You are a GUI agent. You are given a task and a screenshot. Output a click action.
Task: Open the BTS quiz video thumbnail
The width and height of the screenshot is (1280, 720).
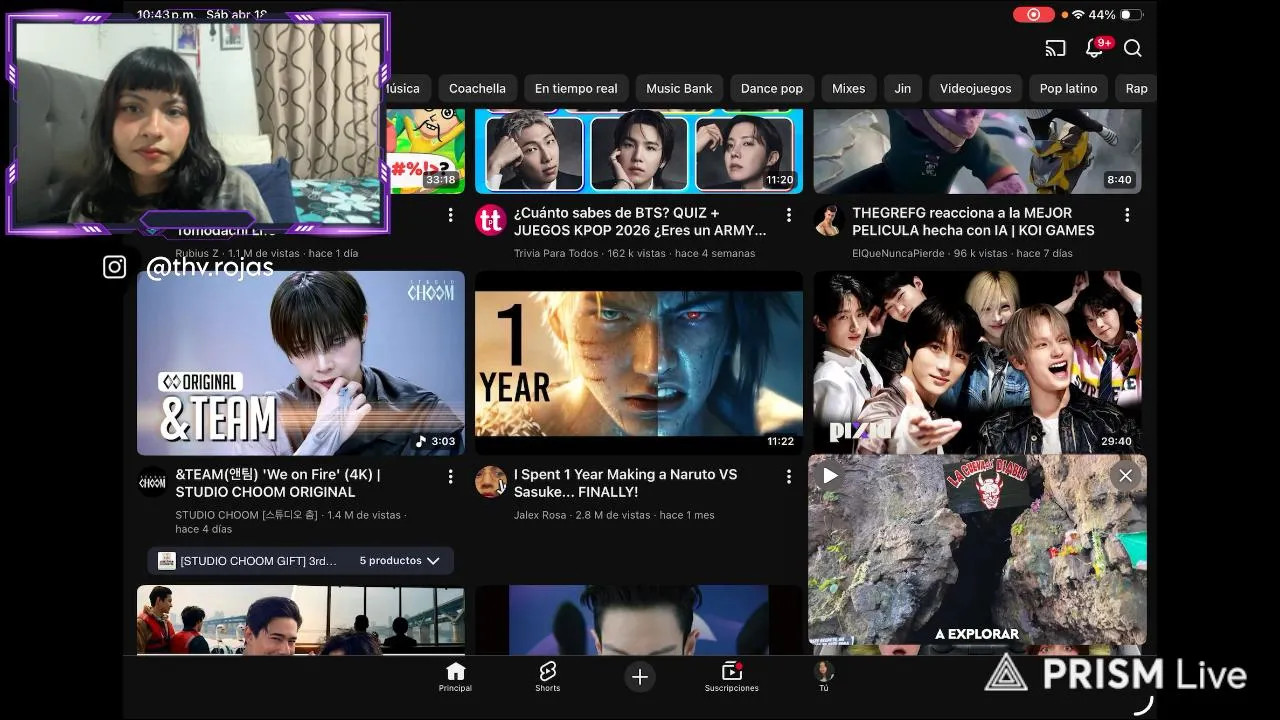coord(639,151)
